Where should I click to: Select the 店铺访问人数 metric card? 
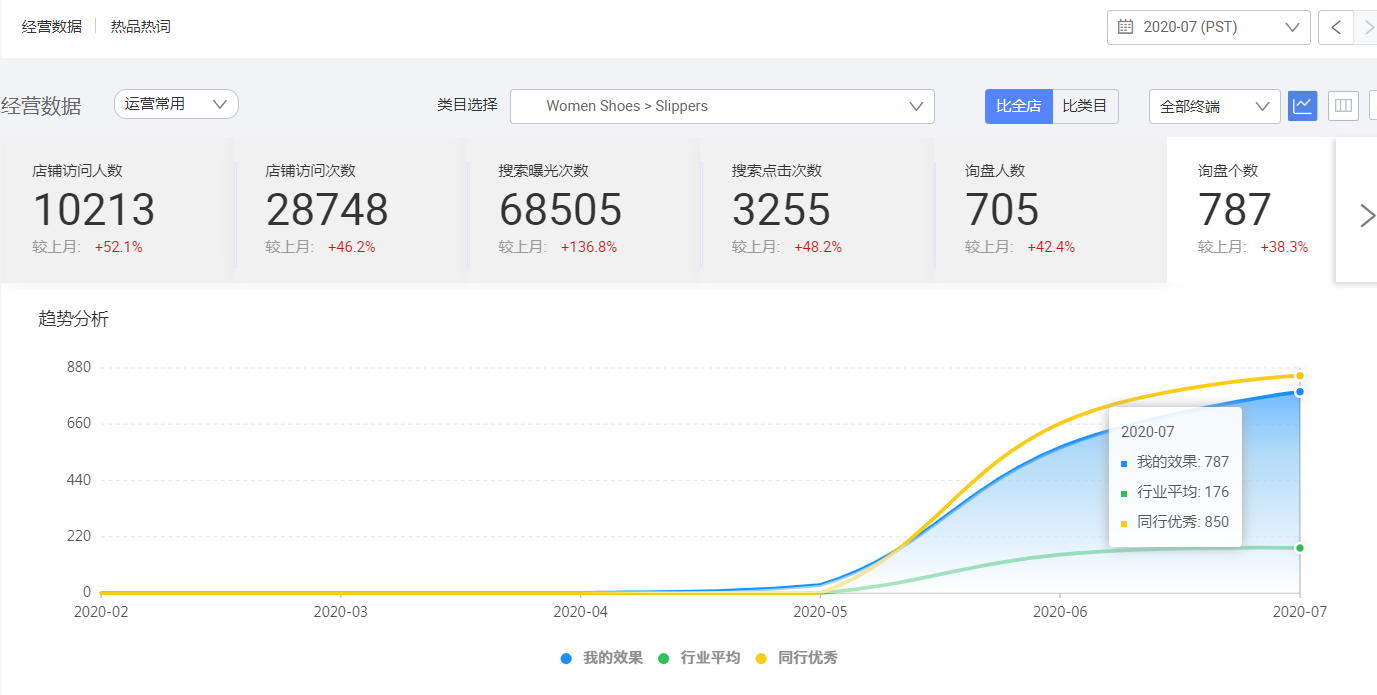coord(117,210)
